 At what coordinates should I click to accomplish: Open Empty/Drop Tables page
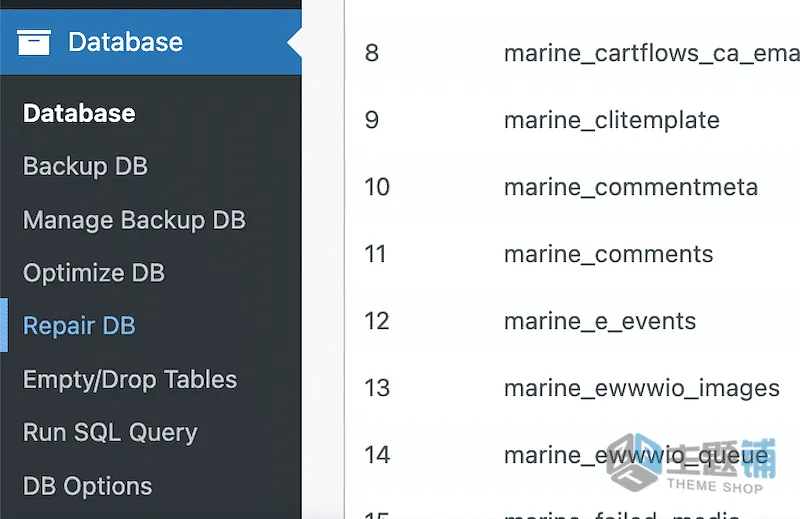tap(130, 380)
